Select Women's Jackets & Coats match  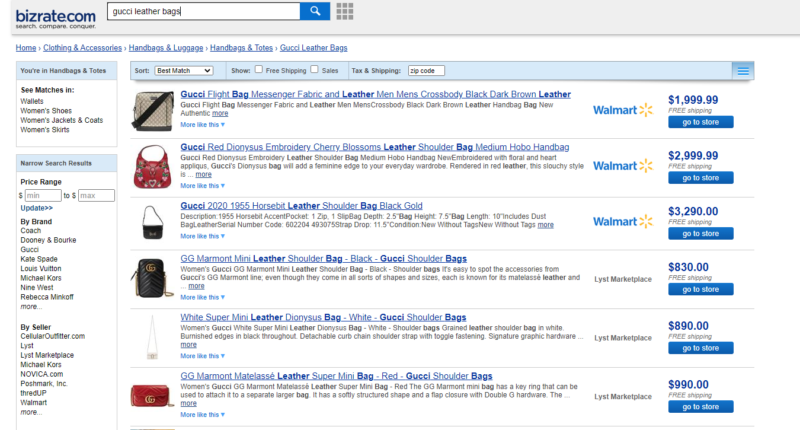tap(62, 120)
